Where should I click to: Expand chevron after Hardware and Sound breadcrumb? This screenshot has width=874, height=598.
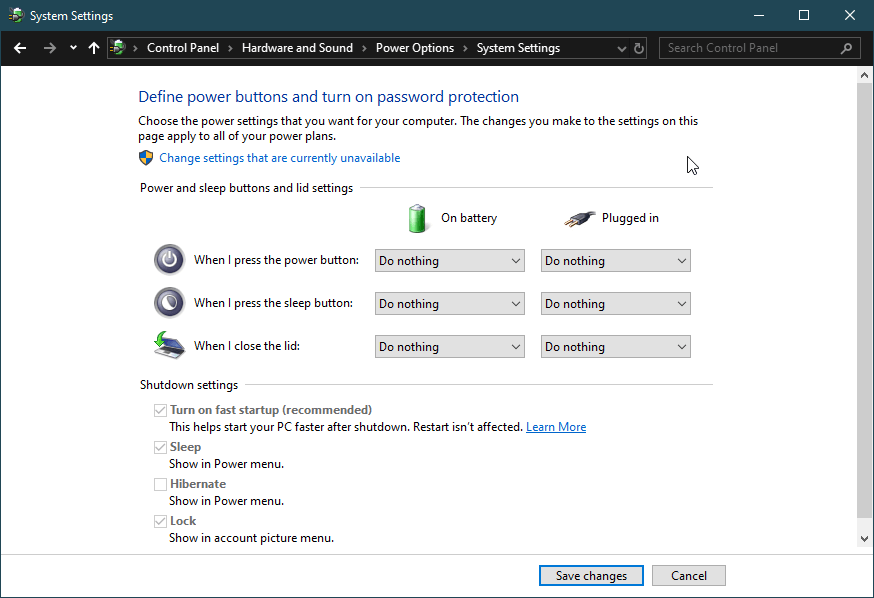(x=365, y=48)
